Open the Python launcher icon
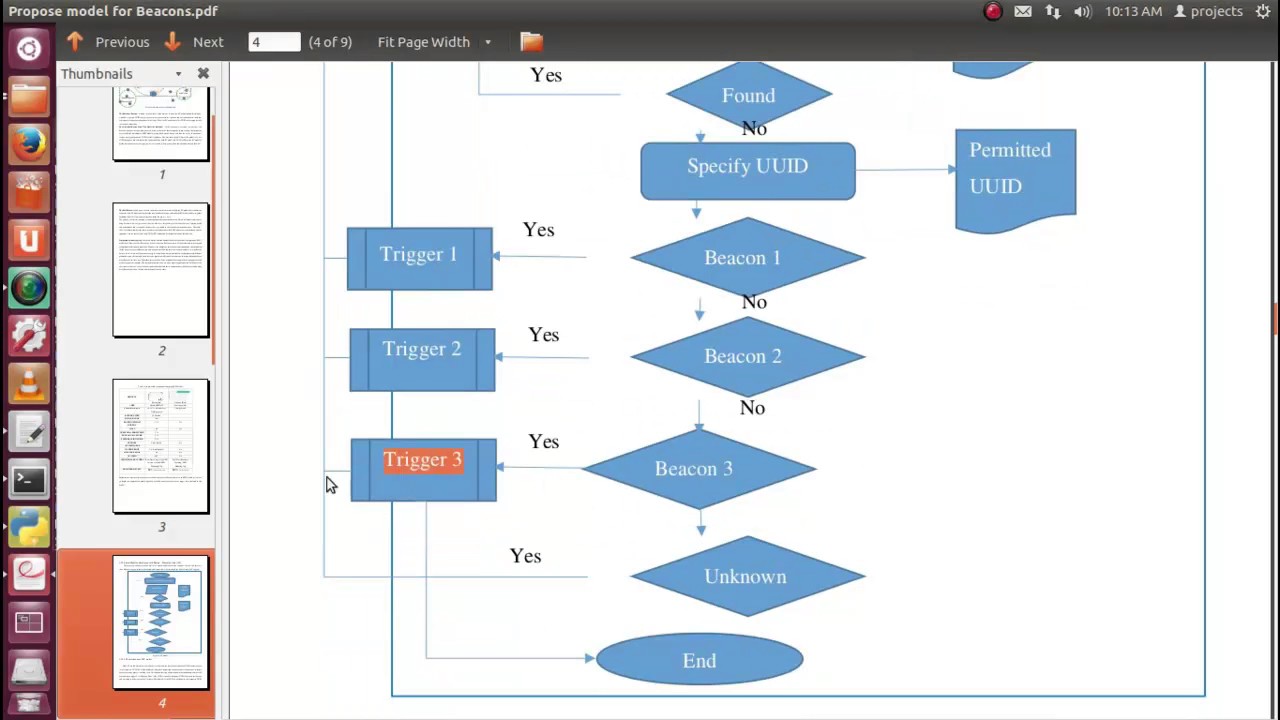Image resolution: width=1280 pixels, height=720 pixels. [x=28, y=528]
